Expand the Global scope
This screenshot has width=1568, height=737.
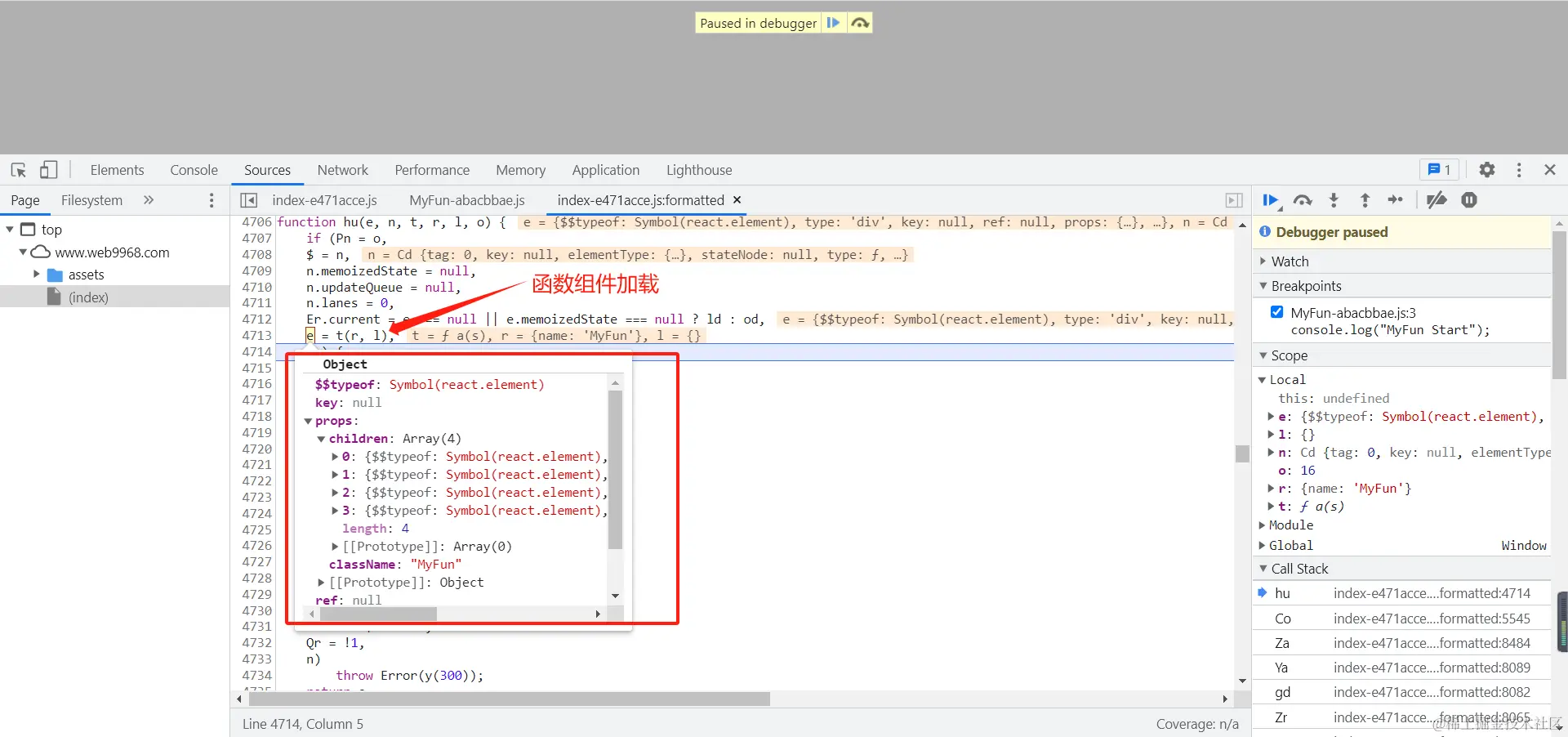pyautogui.click(x=1262, y=546)
